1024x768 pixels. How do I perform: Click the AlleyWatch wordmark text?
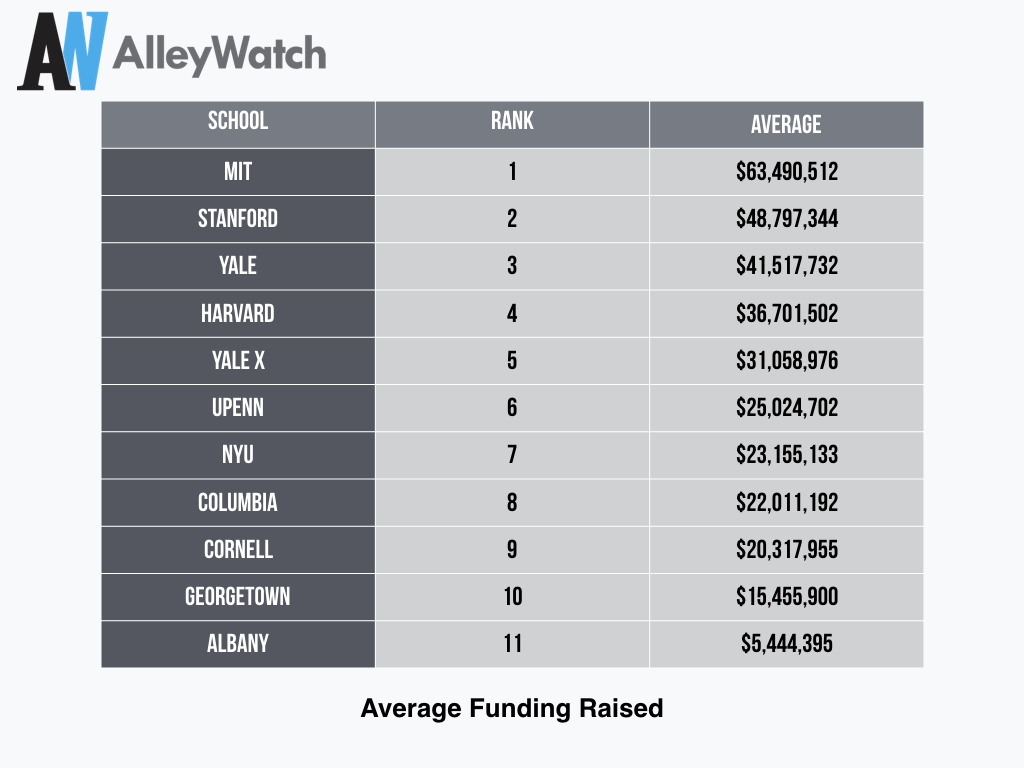tap(219, 55)
